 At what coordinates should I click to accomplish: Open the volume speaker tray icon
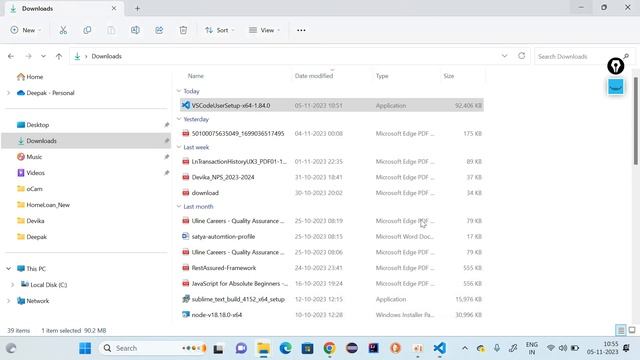point(563,348)
